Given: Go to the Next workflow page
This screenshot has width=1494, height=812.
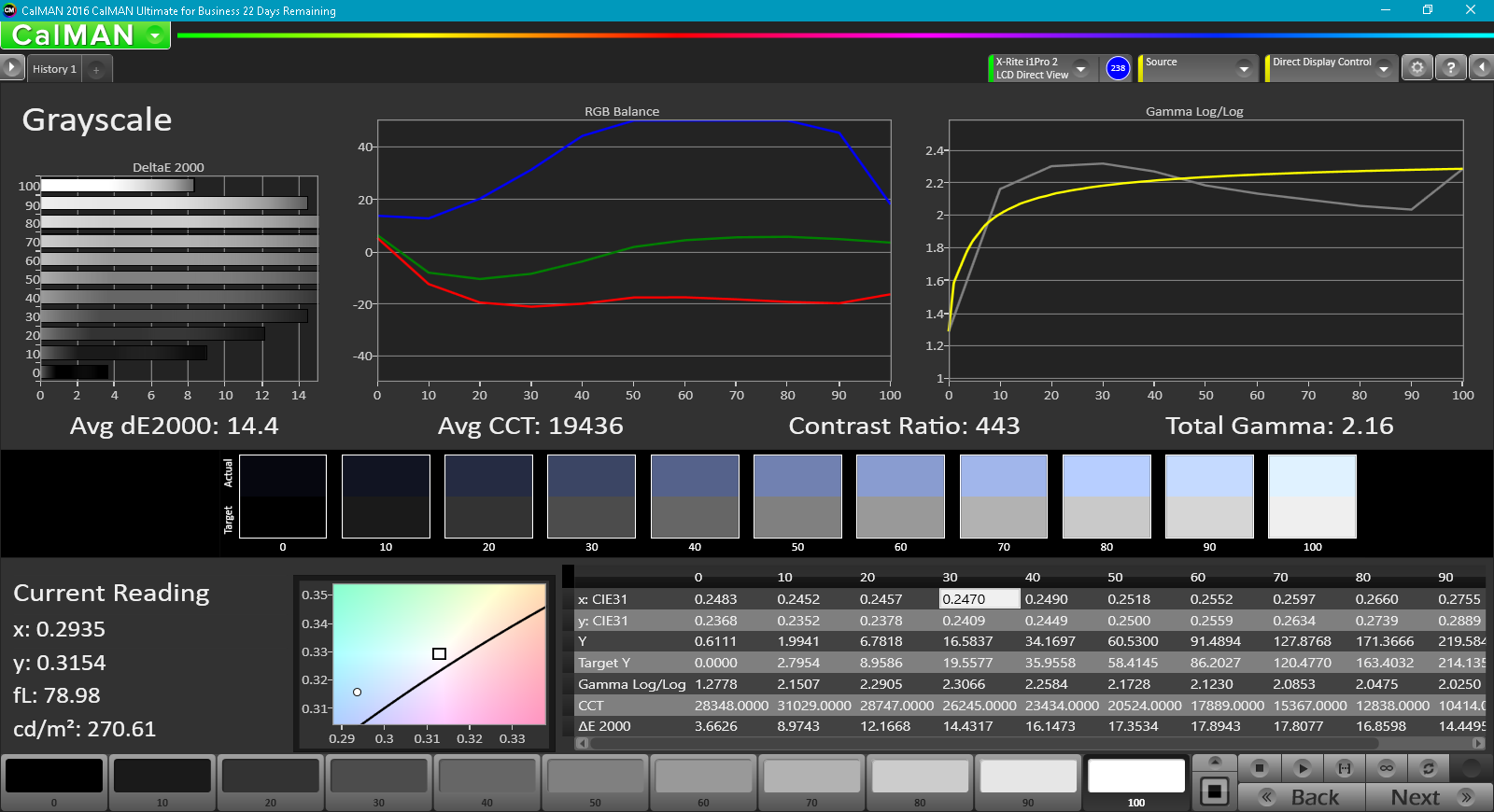Looking at the screenshot, I should pyautogui.click(x=1429, y=797).
